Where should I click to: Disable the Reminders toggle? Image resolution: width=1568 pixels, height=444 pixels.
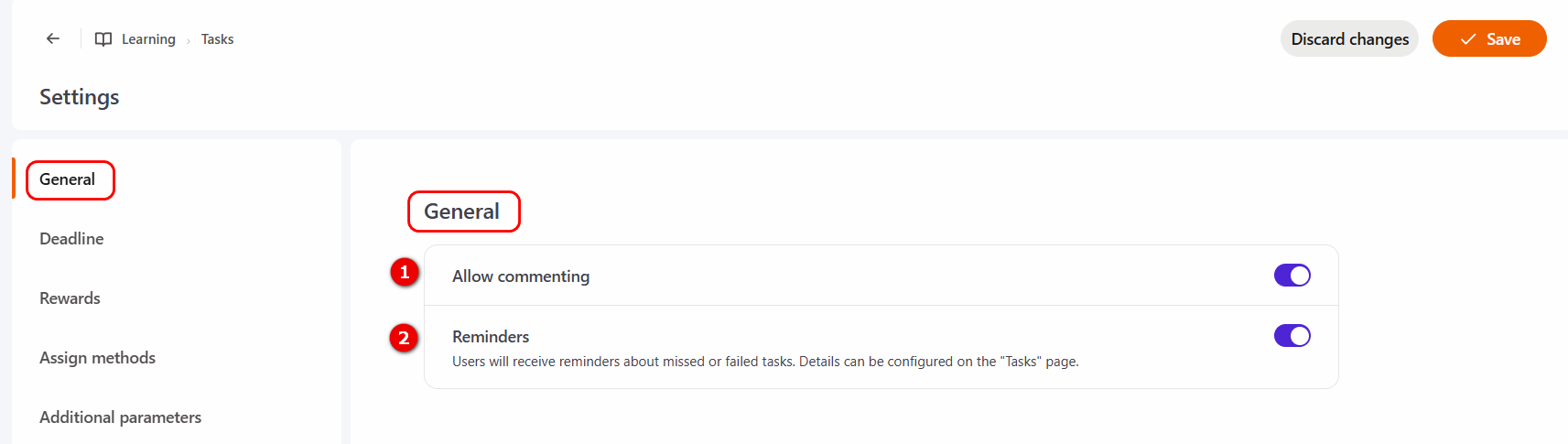(1292, 336)
